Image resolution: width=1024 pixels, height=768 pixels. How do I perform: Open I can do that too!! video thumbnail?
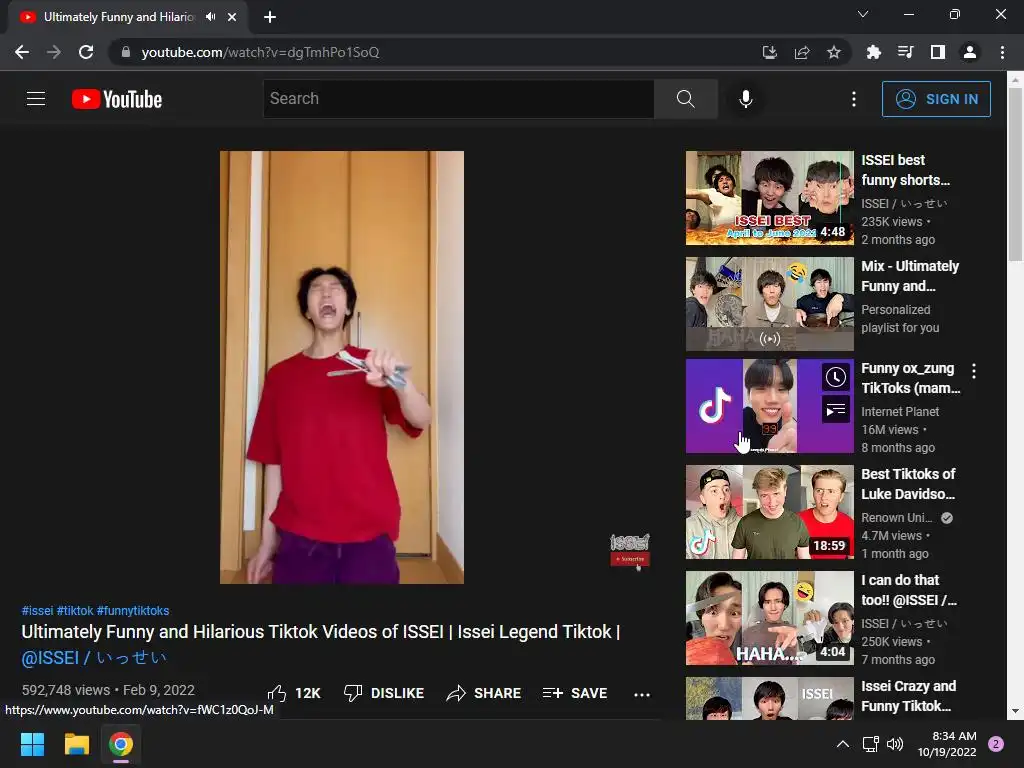pyautogui.click(x=769, y=618)
